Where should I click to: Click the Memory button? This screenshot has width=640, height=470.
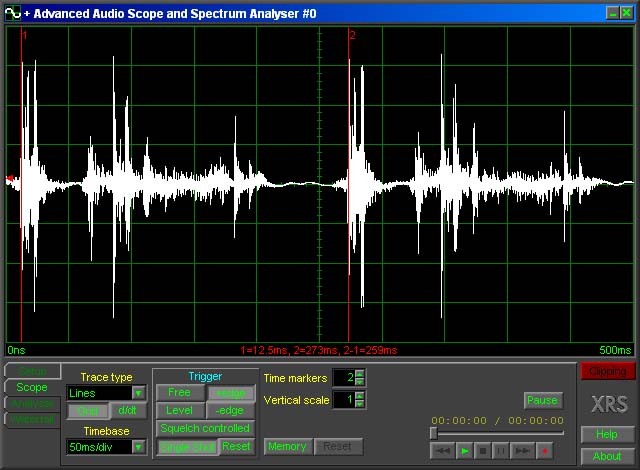[287, 447]
